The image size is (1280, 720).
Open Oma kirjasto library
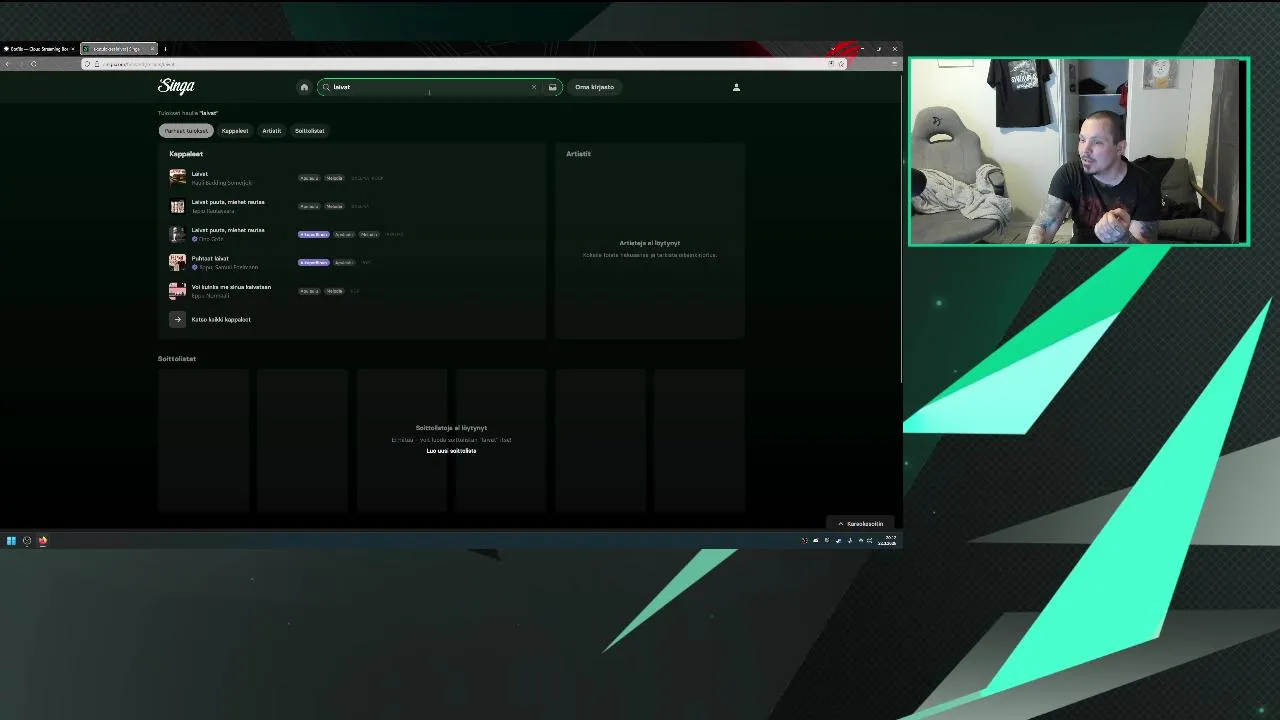click(x=594, y=87)
